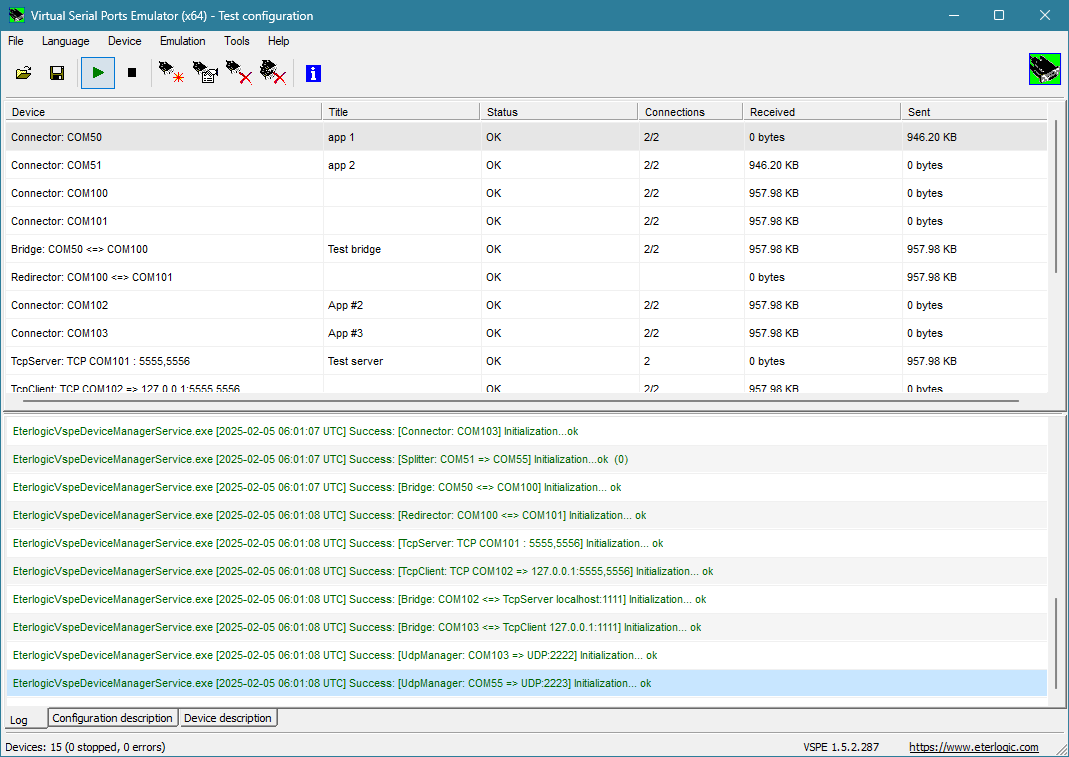Switch to Device description tab

point(228,718)
